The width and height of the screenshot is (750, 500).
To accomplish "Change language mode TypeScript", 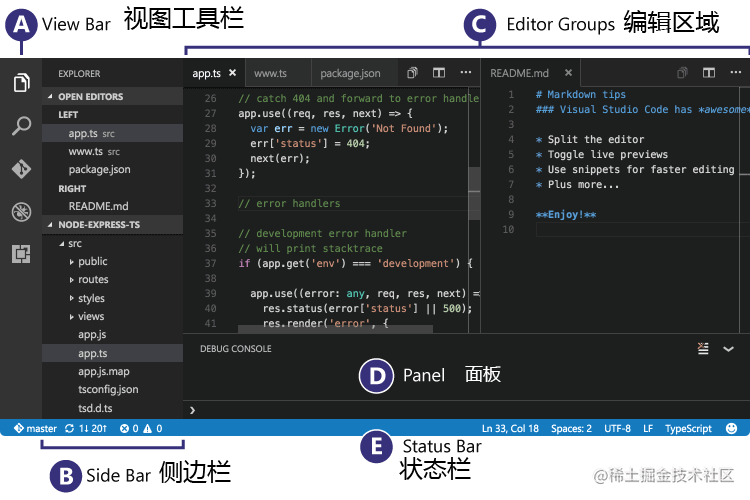I will [688, 428].
